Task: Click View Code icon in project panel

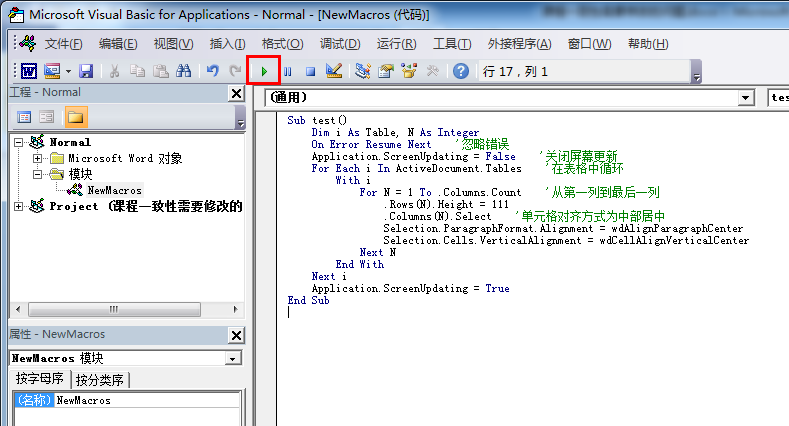Action: point(24,117)
